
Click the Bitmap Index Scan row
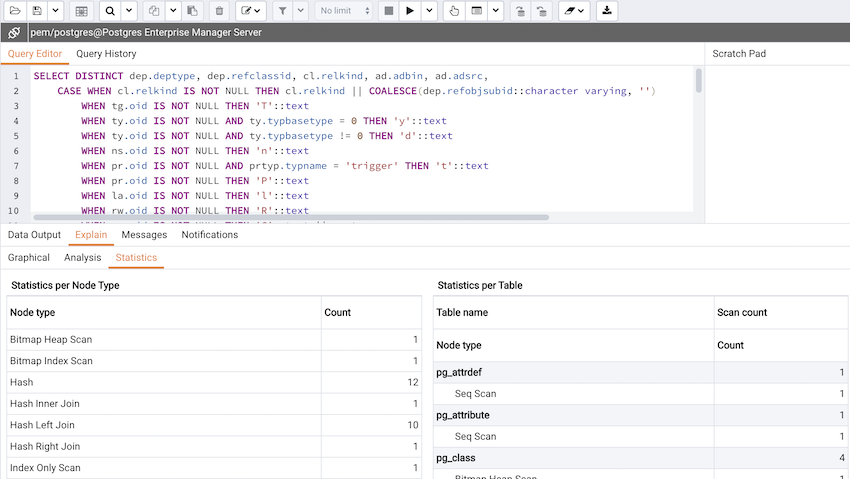214,361
